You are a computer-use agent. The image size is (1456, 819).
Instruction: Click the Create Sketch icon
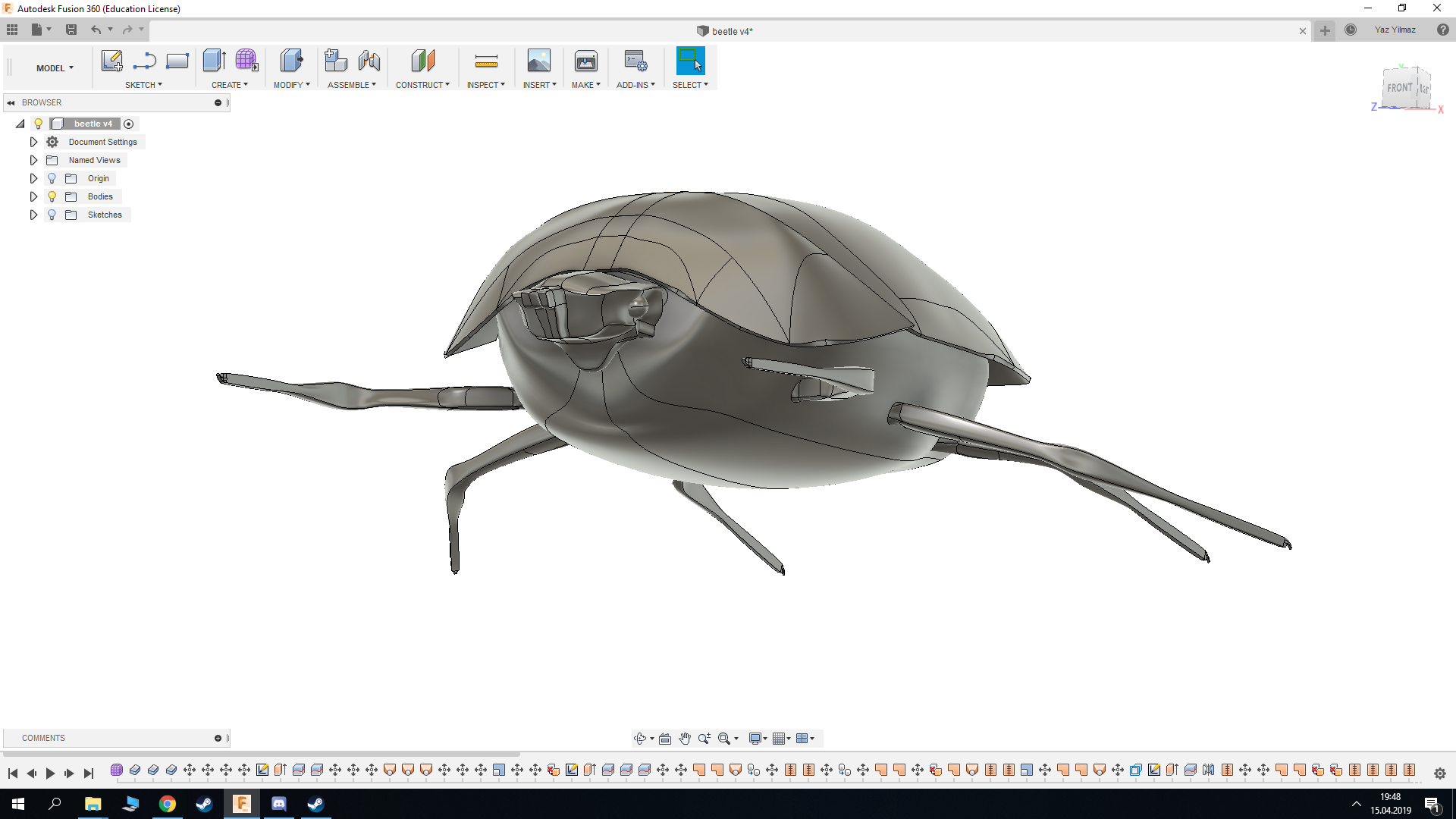[111, 61]
